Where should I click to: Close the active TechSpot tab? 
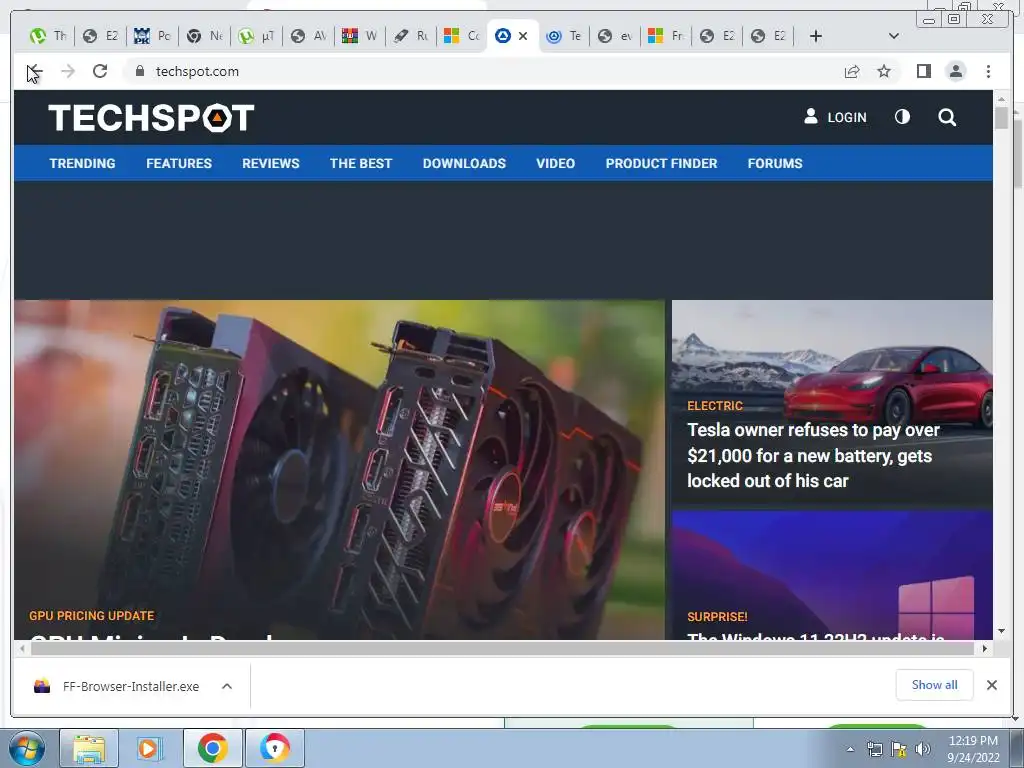coord(523,36)
